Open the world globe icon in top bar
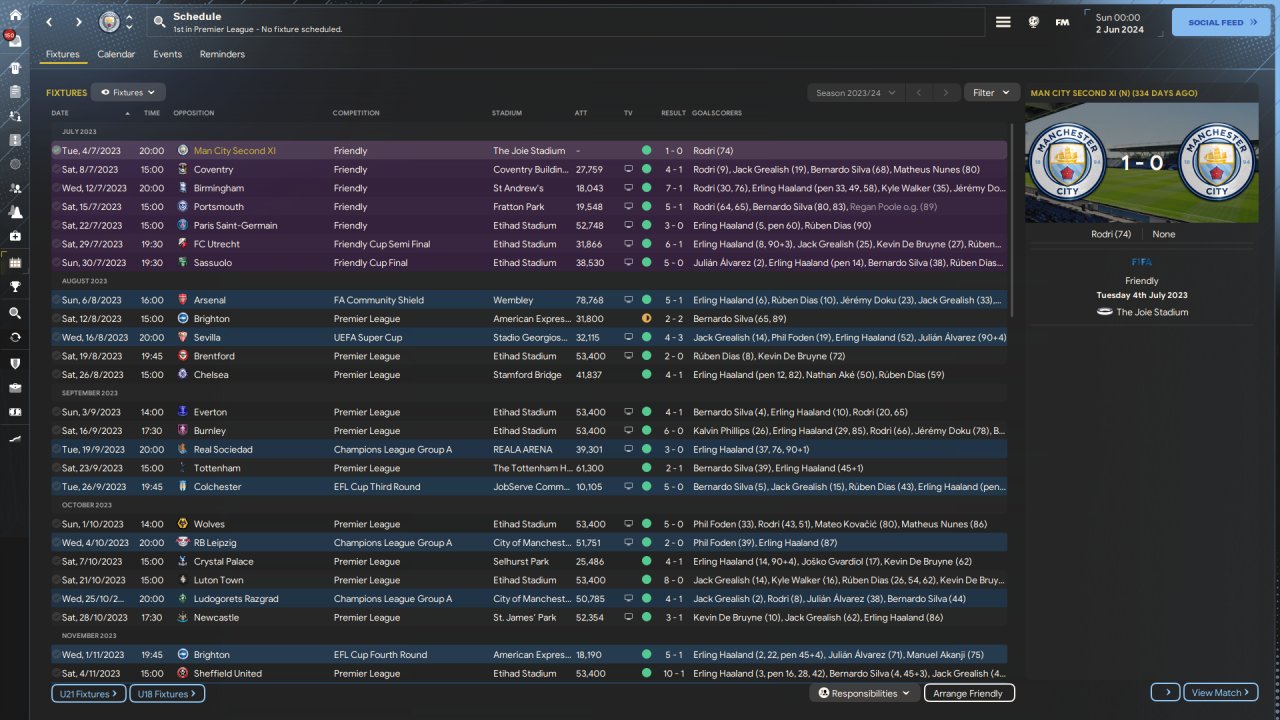This screenshot has height=720, width=1280. click(1034, 22)
